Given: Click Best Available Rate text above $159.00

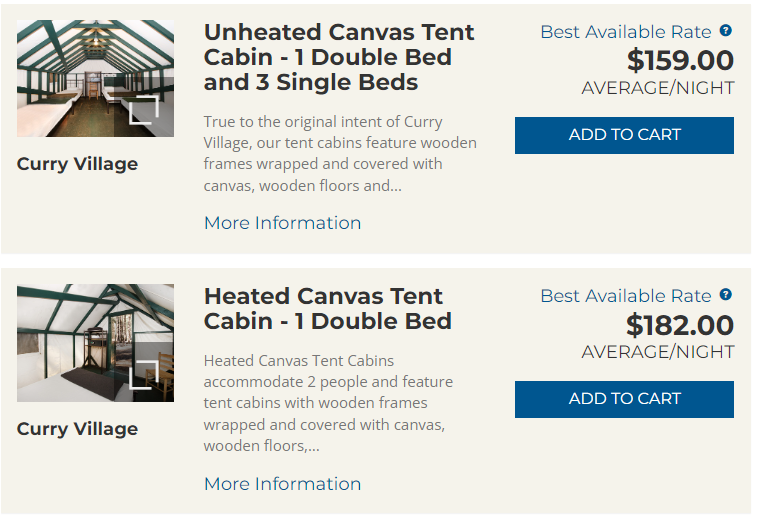Looking at the screenshot, I should pyautogui.click(x=625, y=32).
